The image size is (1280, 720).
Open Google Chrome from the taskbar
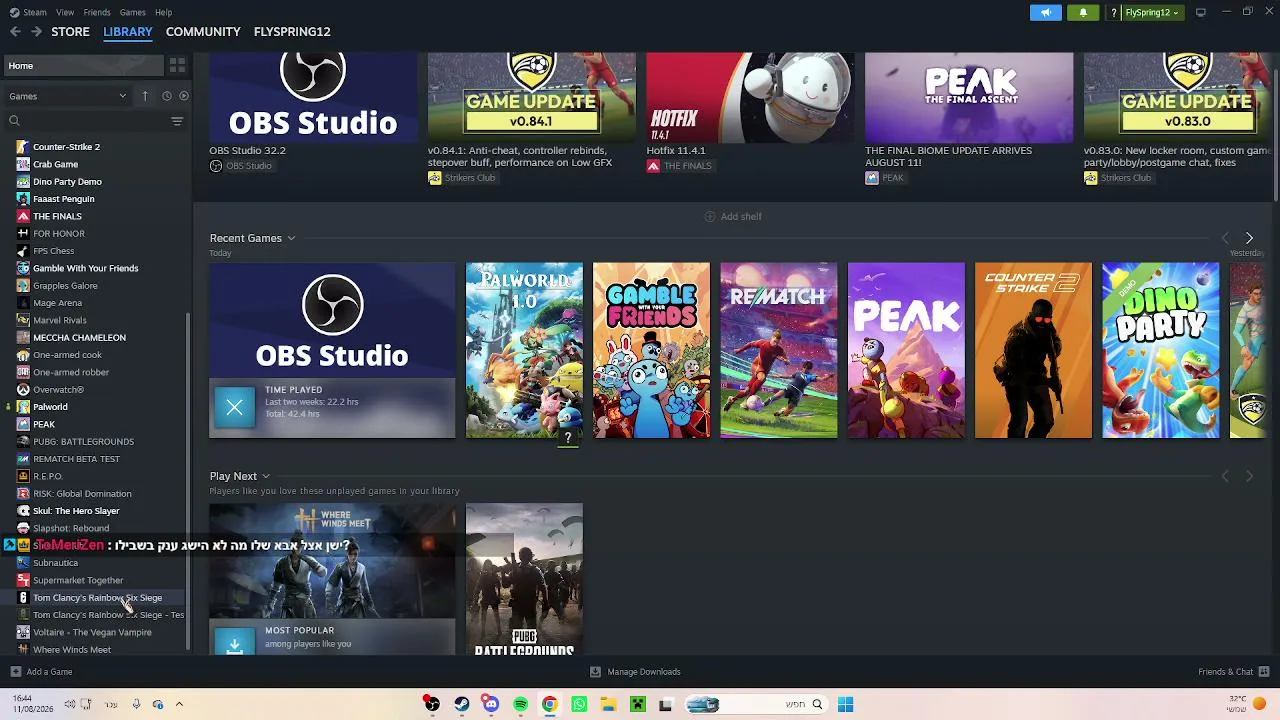pyautogui.click(x=549, y=705)
